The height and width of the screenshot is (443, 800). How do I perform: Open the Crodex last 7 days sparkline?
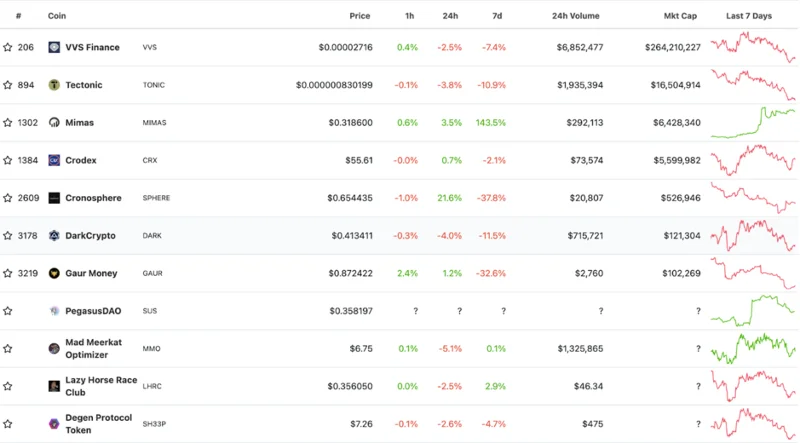pos(753,160)
